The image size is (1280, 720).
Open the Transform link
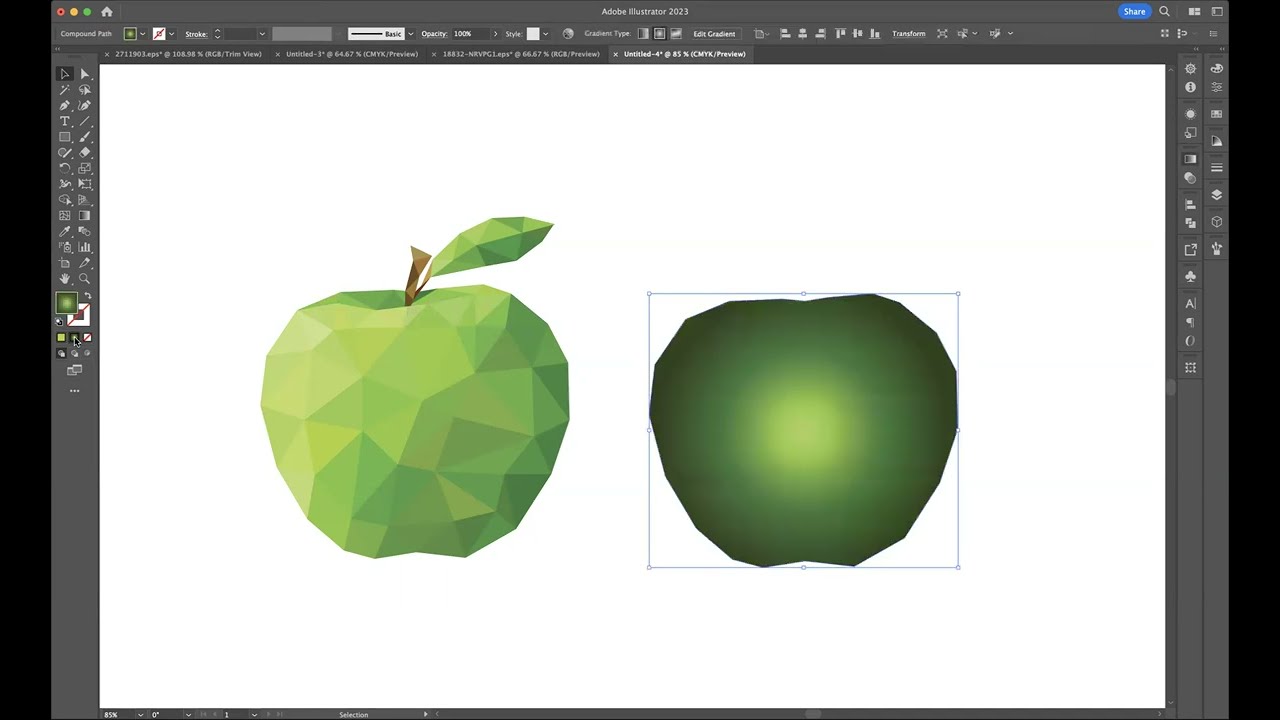pos(908,33)
